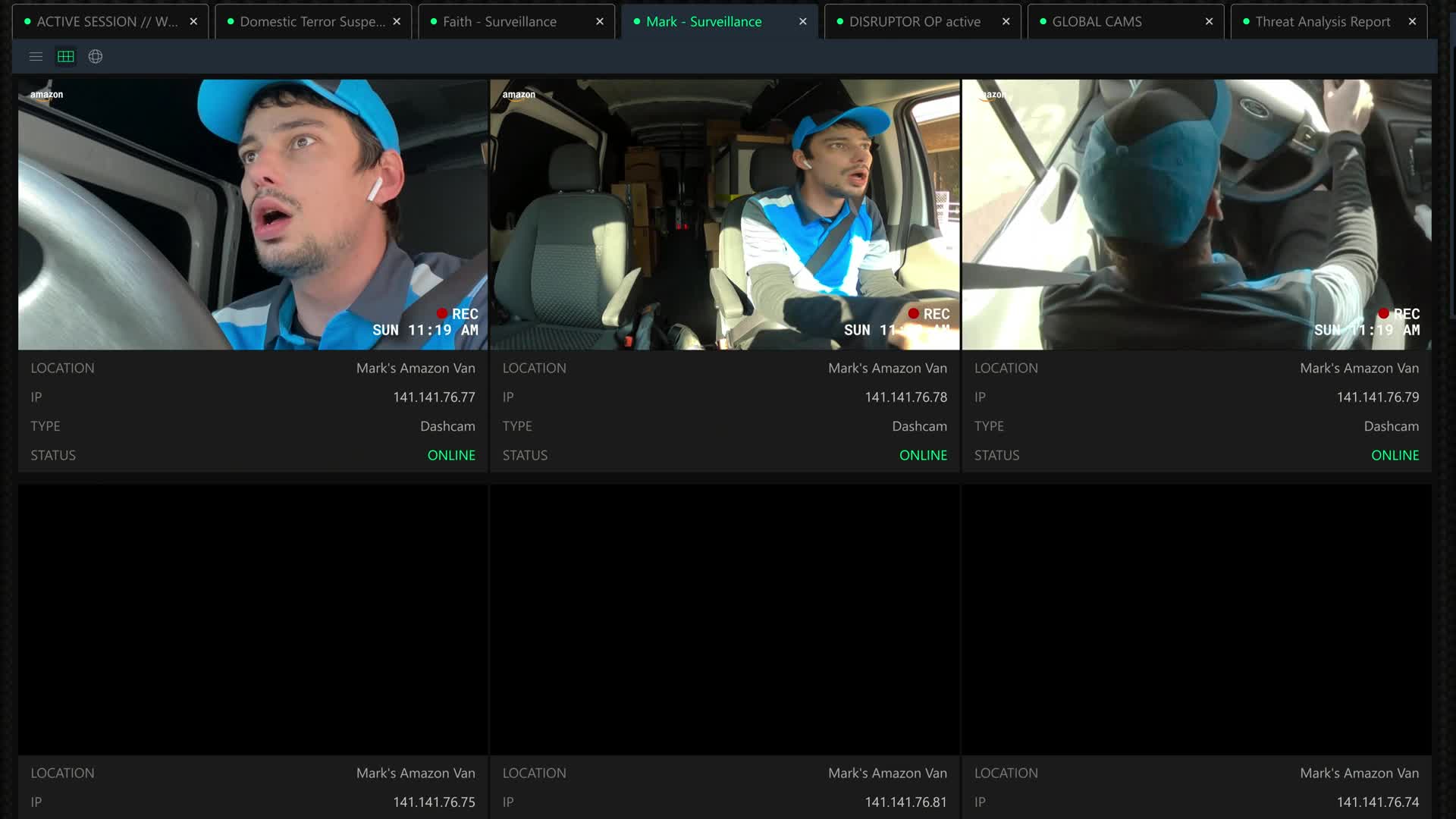The width and height of the screenshot is (1456, 819).
Task: Go to the GLOBAL CAMS tab
Action: click(1096, 22)
